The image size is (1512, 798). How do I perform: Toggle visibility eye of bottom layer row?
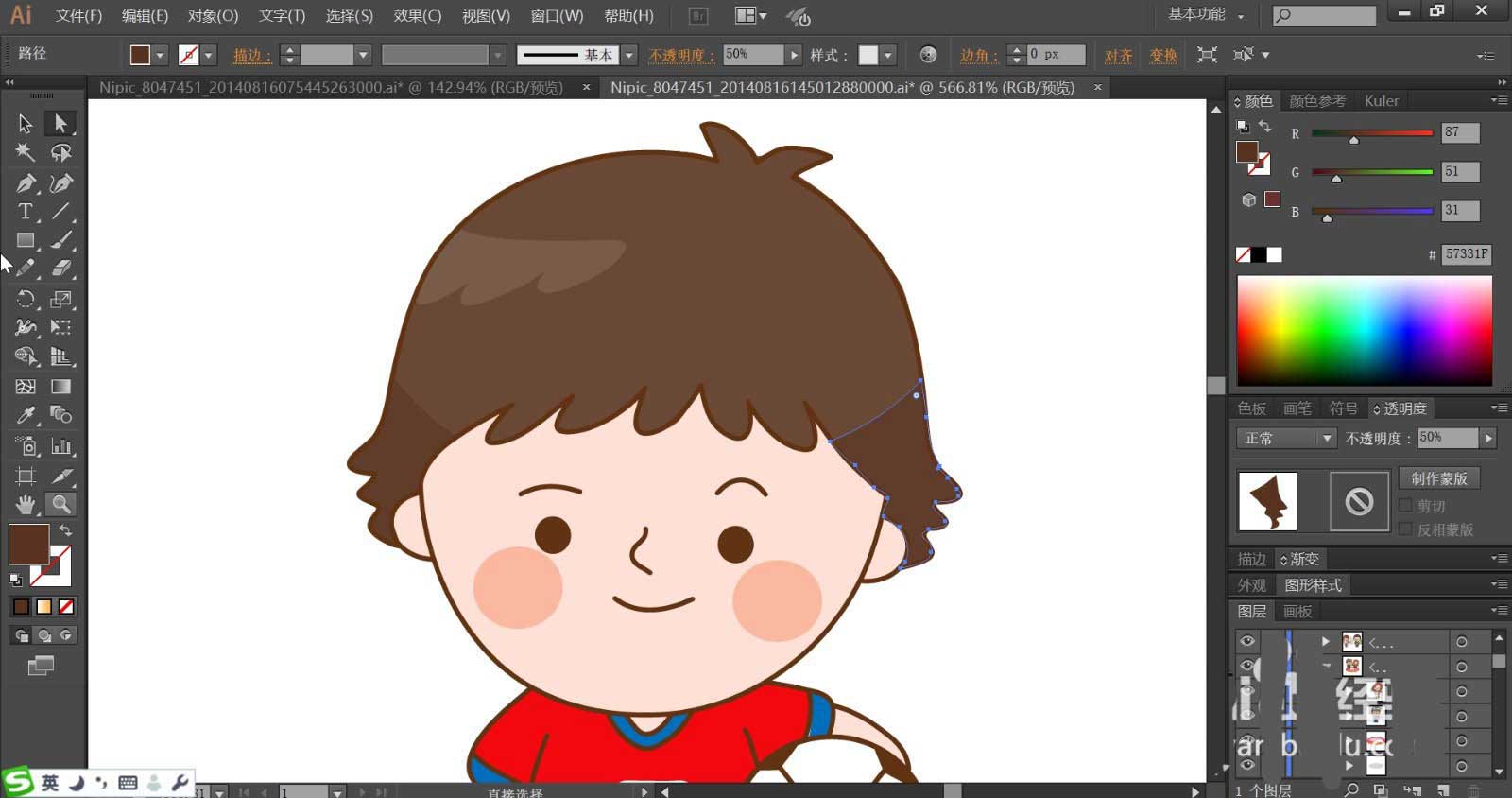coord(1247,765)
